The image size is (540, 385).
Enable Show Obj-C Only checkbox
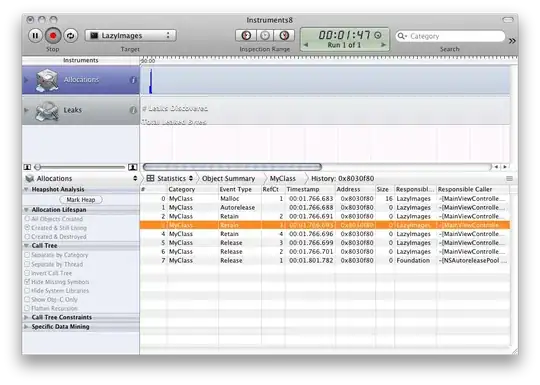[x=27, y=300]
